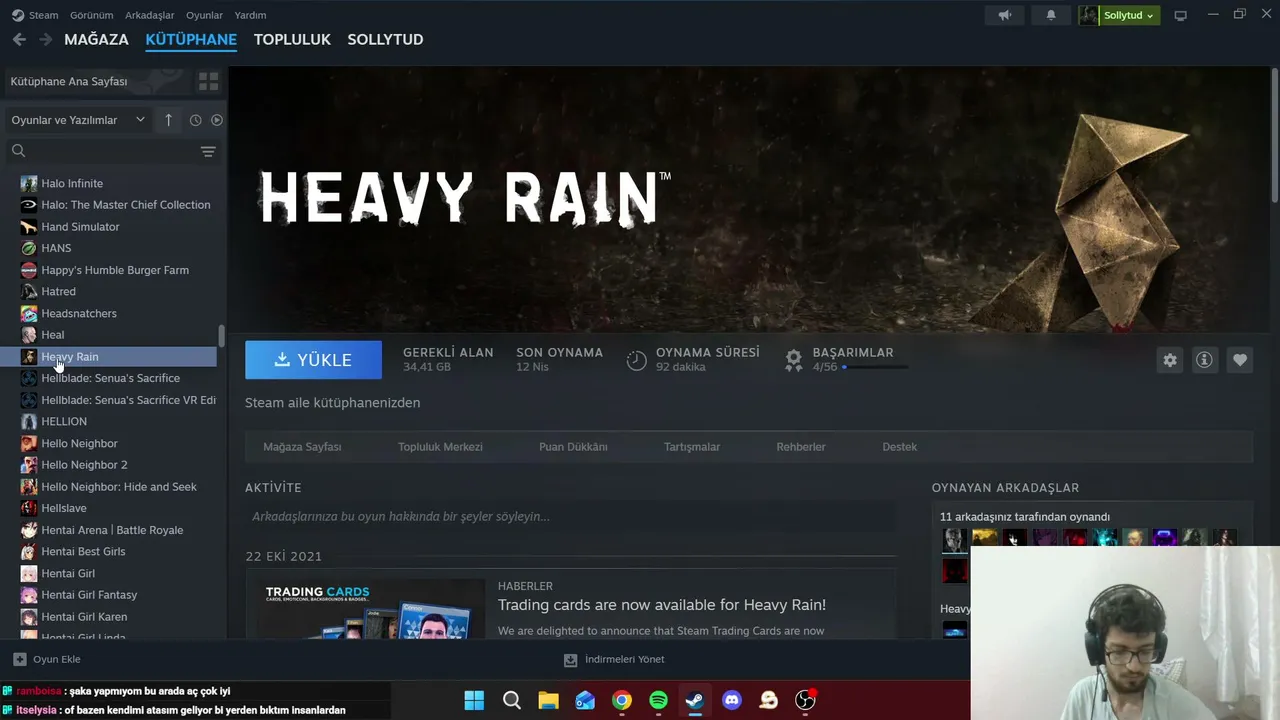Open the Destek link
The height and width of the screenshot is (720, 1280).
899,447
